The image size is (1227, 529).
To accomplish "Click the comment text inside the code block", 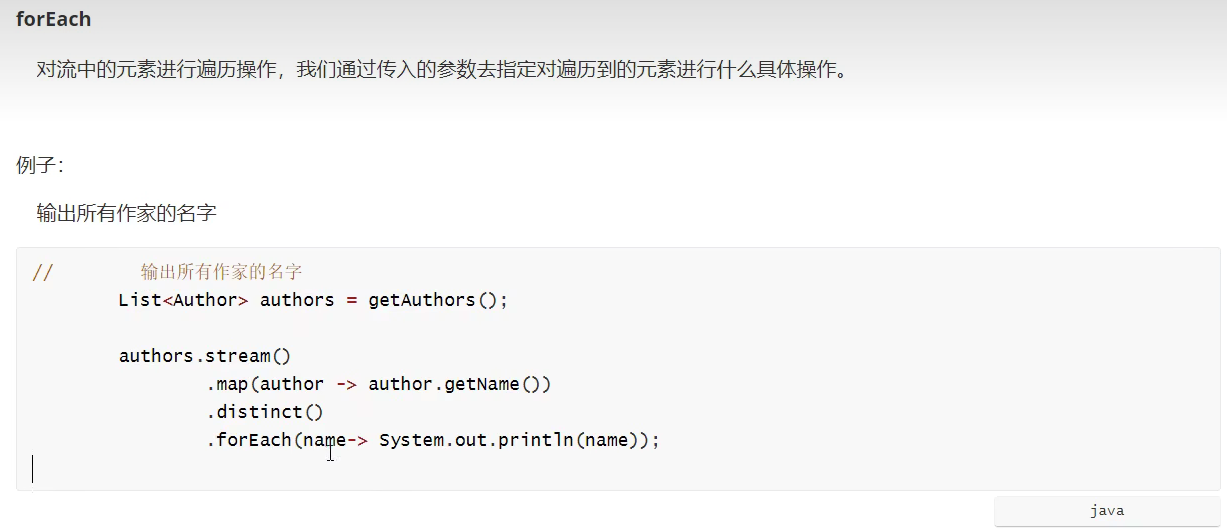I will pos(221,272).
